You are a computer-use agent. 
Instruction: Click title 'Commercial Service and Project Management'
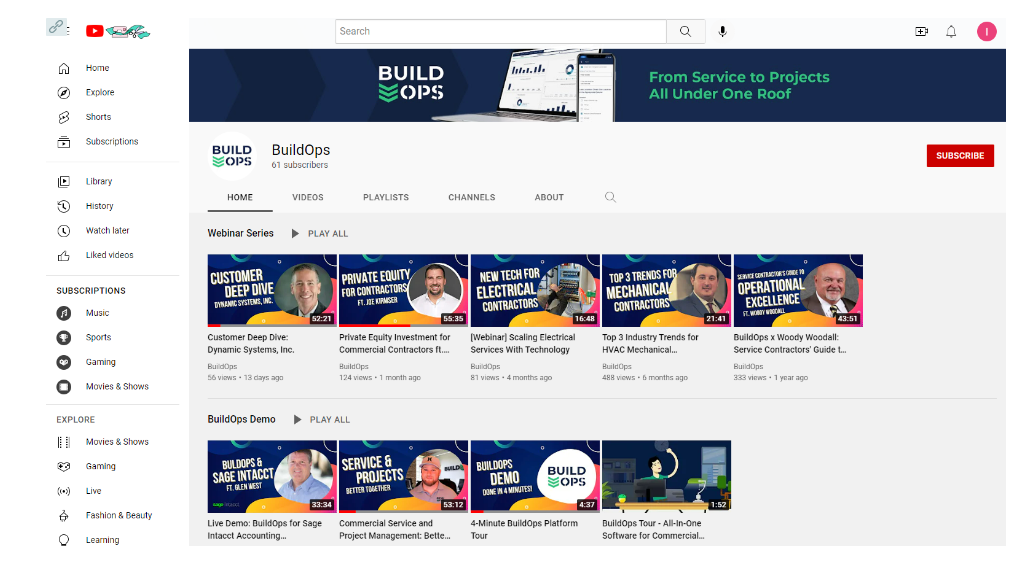click(x=395, y=529)
